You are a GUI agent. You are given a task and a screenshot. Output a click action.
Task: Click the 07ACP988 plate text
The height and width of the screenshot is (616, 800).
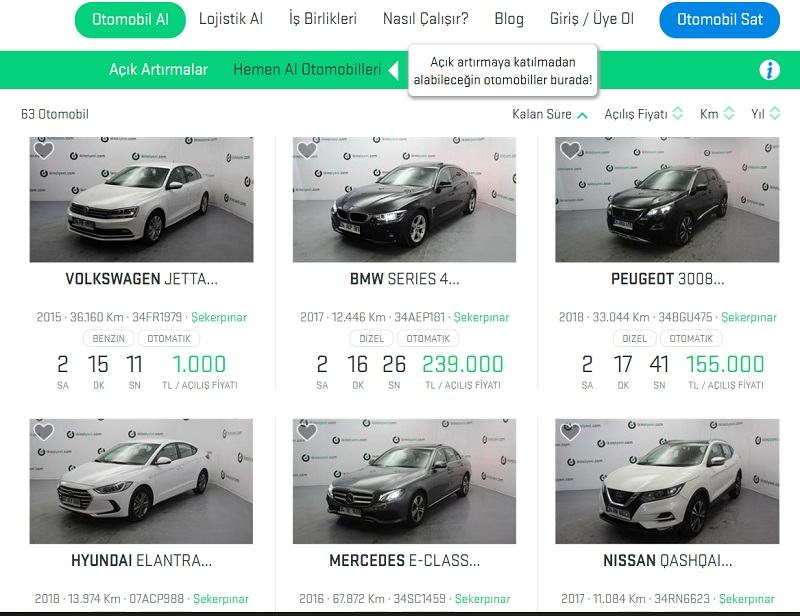point(156,599)
